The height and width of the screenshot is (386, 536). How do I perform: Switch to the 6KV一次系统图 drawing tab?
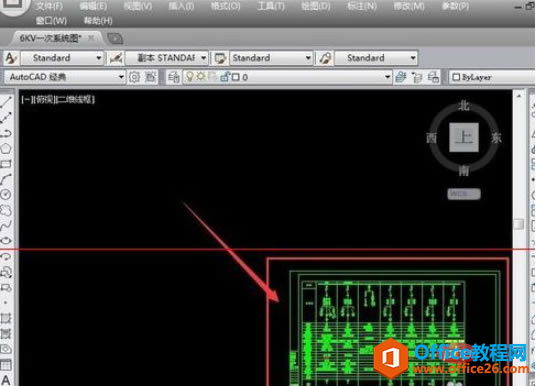(x=50, y=38)
